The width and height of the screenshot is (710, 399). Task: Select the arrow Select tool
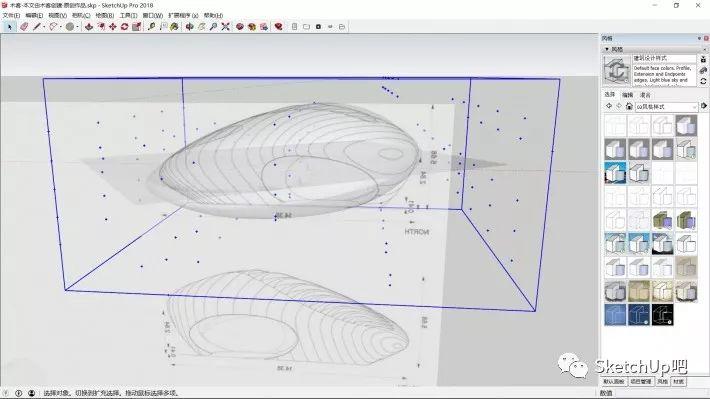pyautogui.click(x=10, y=27)
